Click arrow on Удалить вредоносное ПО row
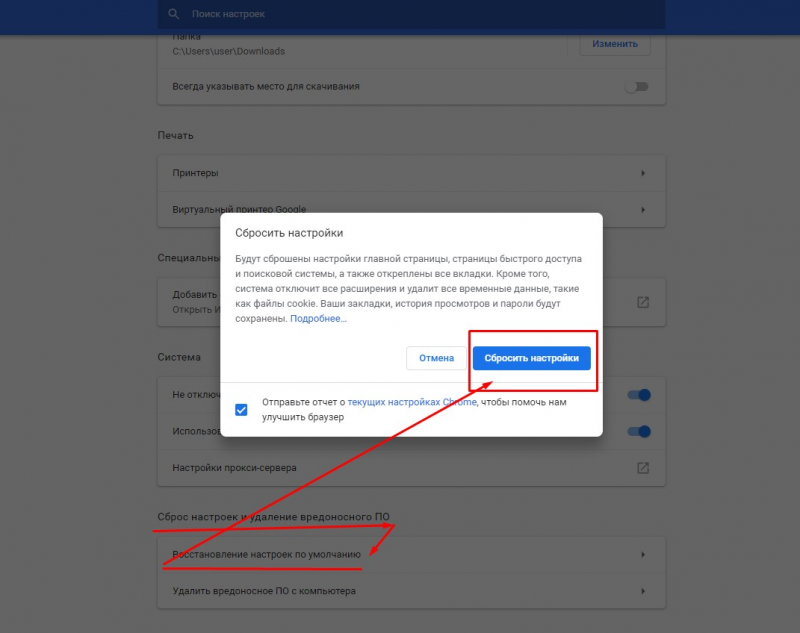Screen dimensions: 800x633 point(644,590)
